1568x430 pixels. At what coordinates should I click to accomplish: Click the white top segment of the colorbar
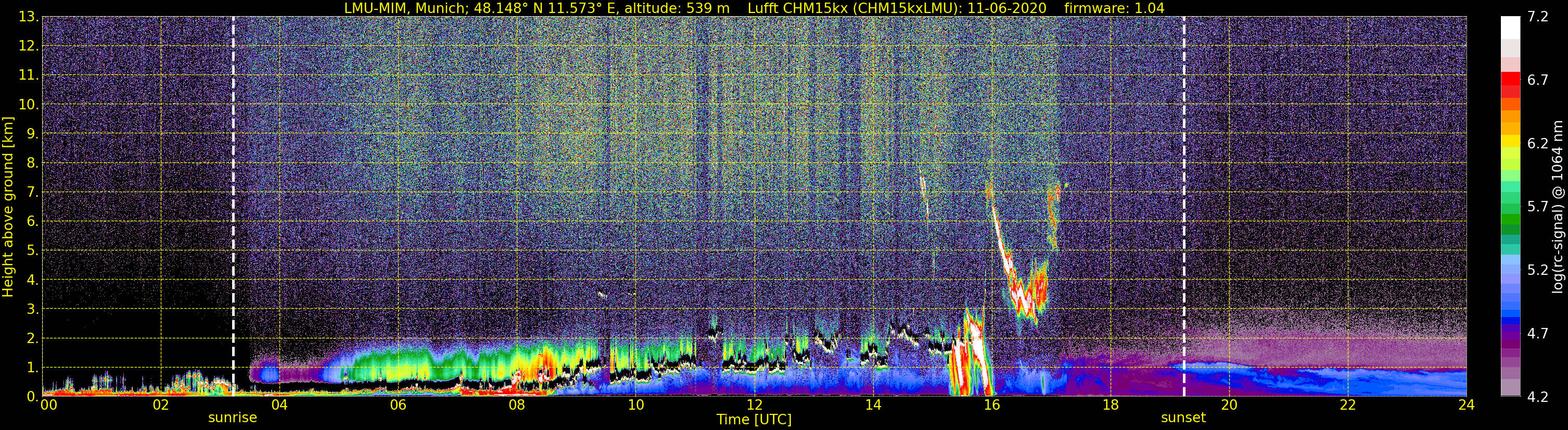[1511, 28]
